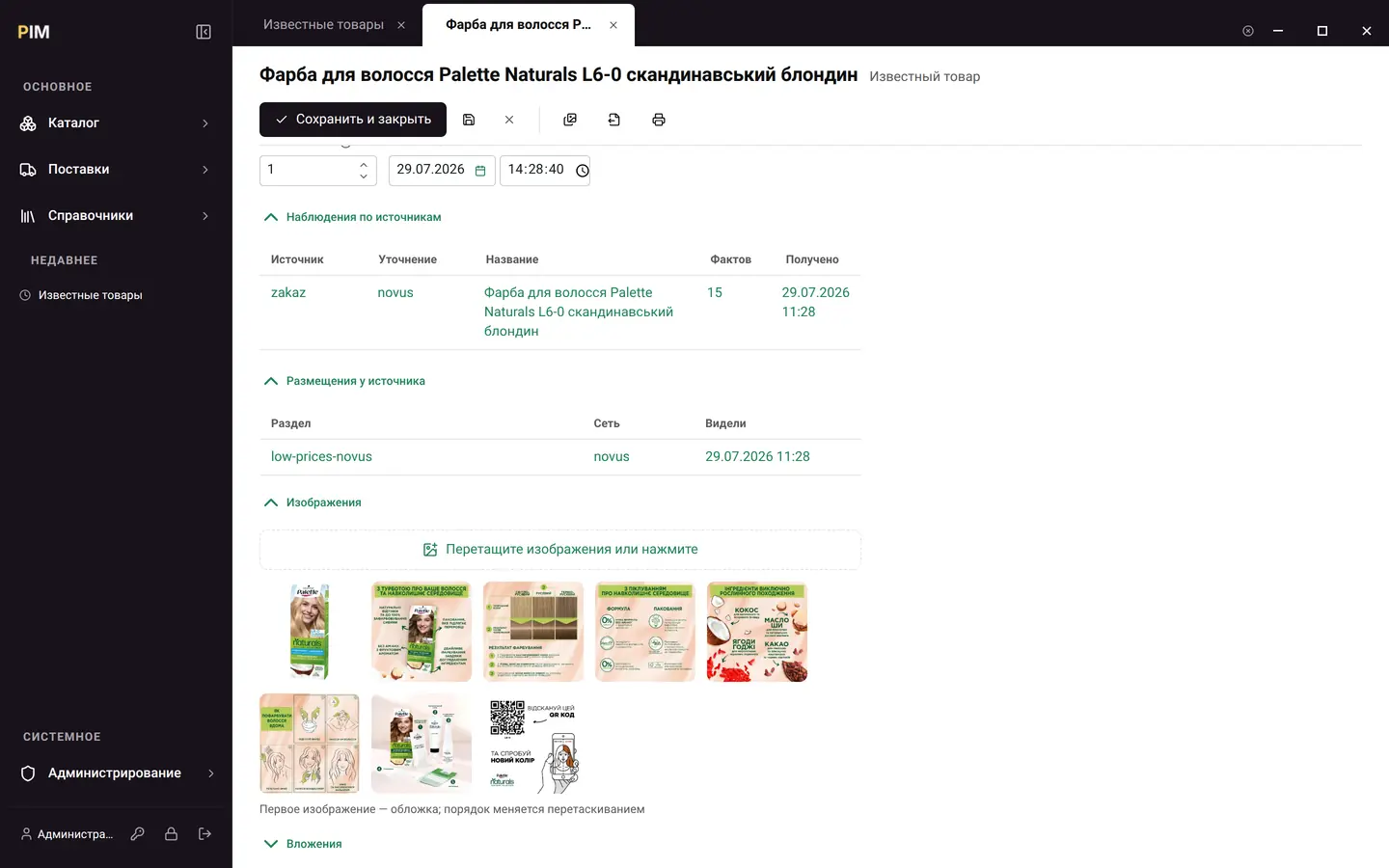This screenshot has width=1389, height=868.
Task: Close the Известные товары tab
Action: [x=401, y=25]
